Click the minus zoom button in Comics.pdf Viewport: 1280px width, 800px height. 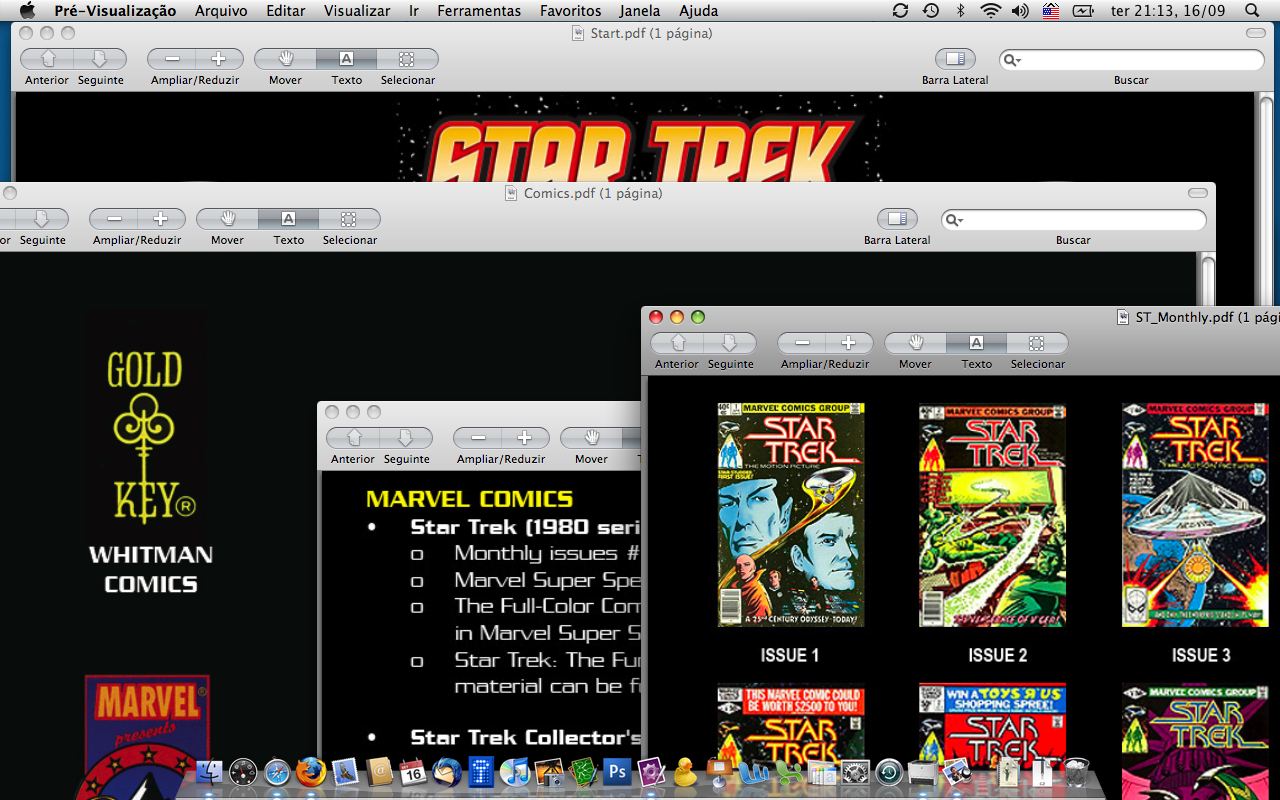click(114, 219)
